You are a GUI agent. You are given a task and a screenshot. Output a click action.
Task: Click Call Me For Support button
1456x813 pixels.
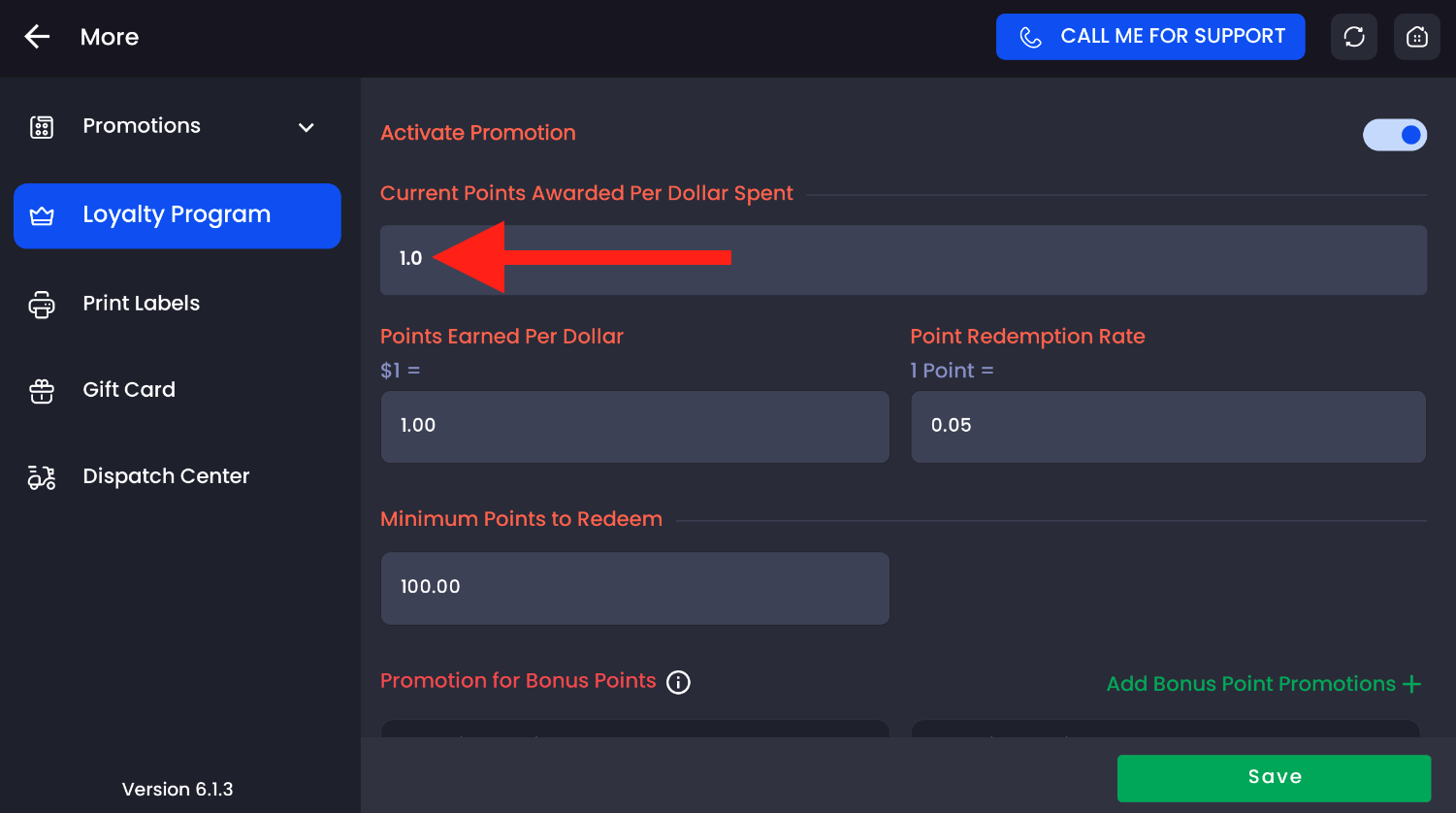pyautogui.click(x=1150, y=37)
